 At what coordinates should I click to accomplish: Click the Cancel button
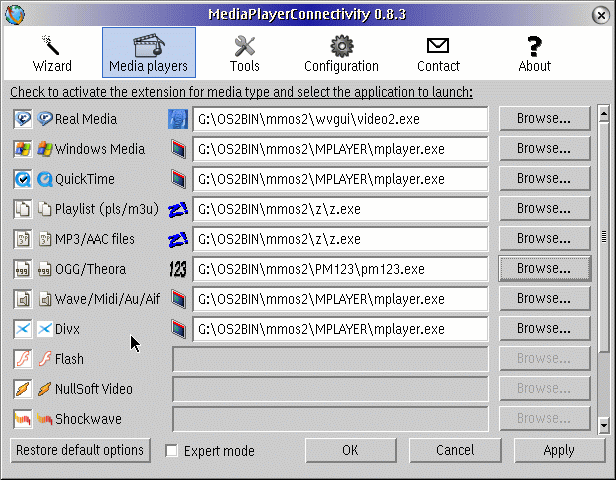[455, 450]
